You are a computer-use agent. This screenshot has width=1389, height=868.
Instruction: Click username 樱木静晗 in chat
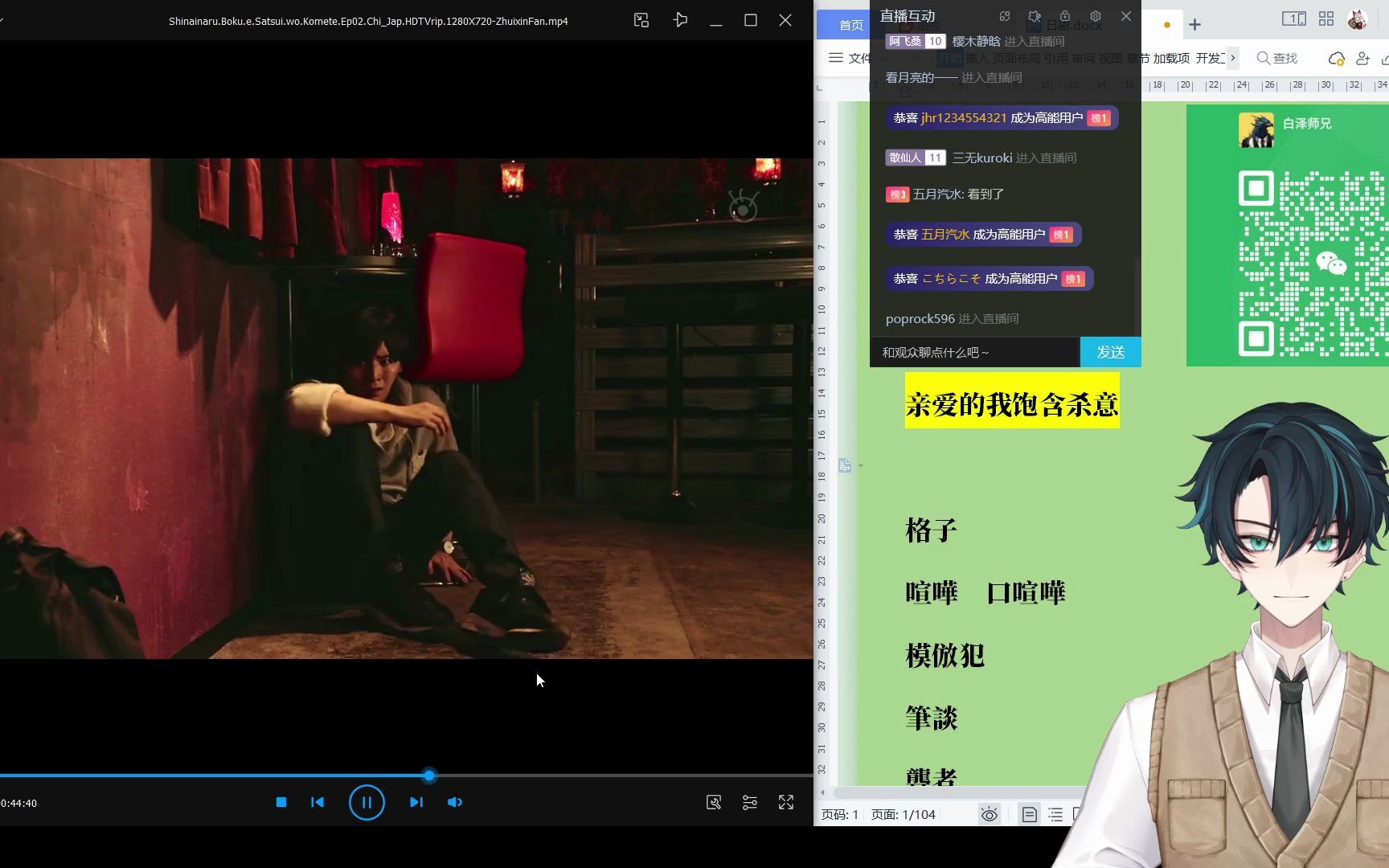[x=976, y=41]
